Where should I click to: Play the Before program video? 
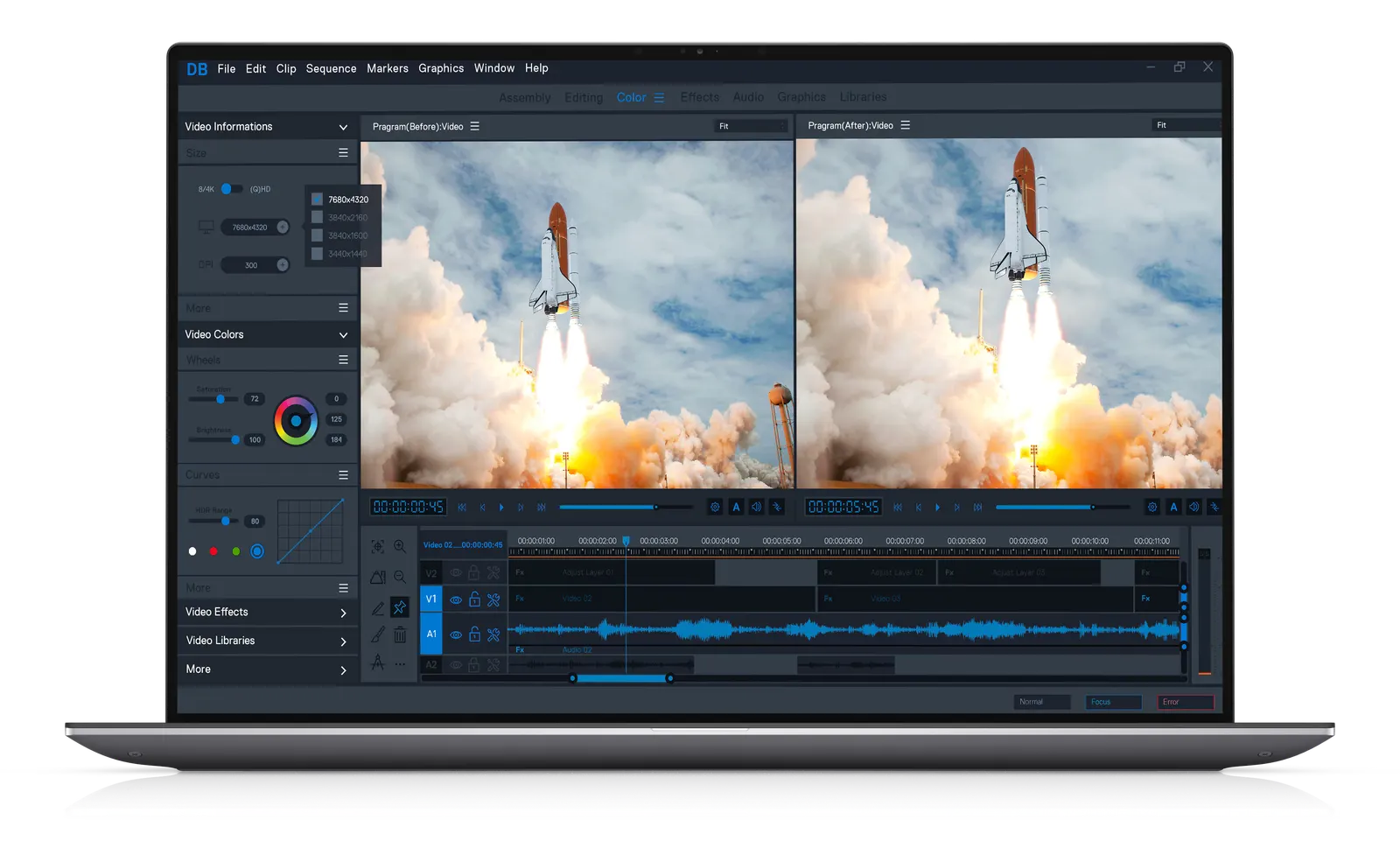501,507
